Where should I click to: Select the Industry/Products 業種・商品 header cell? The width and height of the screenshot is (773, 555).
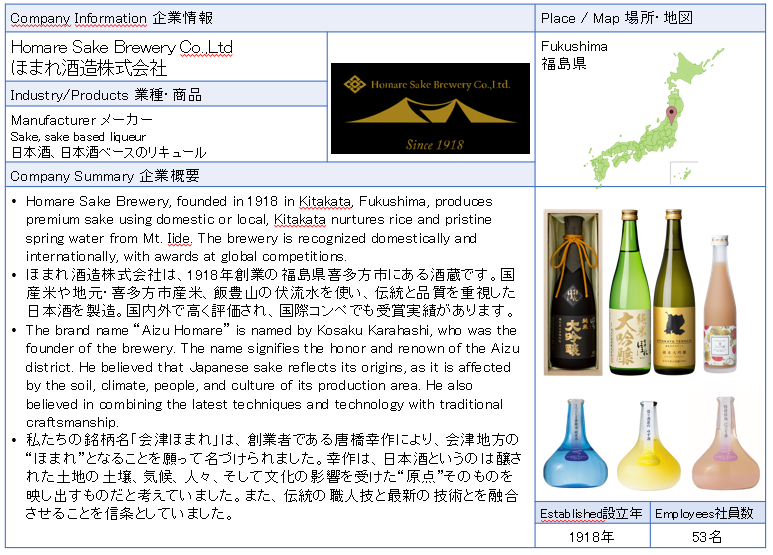(x=105, y=95)
